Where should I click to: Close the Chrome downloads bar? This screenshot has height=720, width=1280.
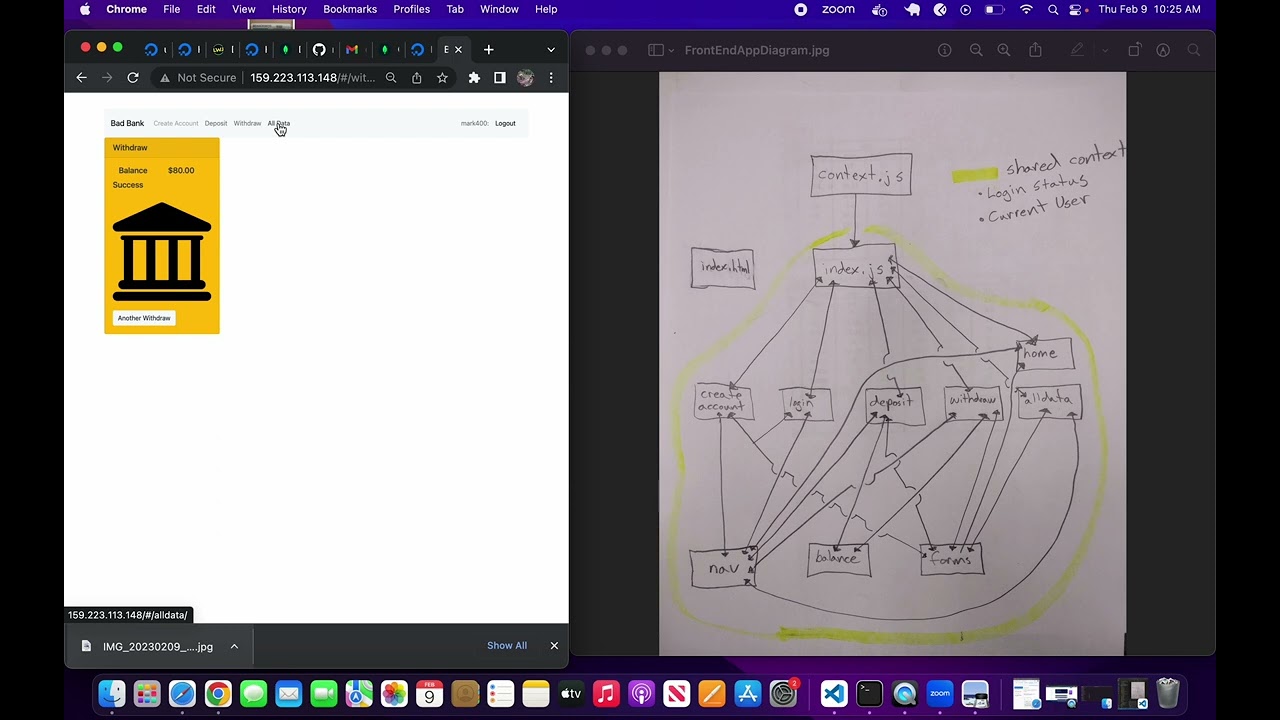tap(554, 646)
